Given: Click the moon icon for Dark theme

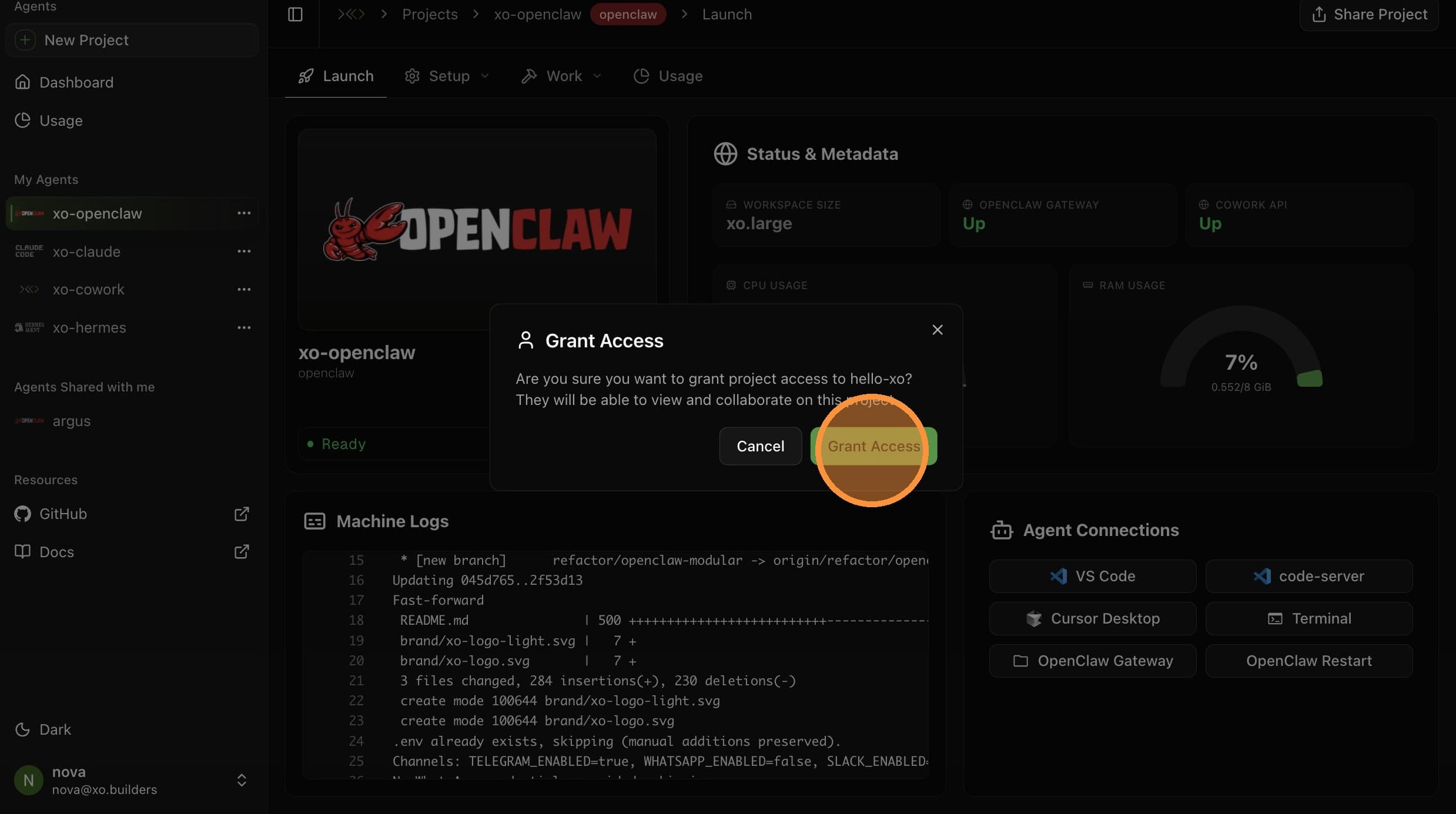Looking at the screenshot, I should pyautogui.click(x=22, y=729).
